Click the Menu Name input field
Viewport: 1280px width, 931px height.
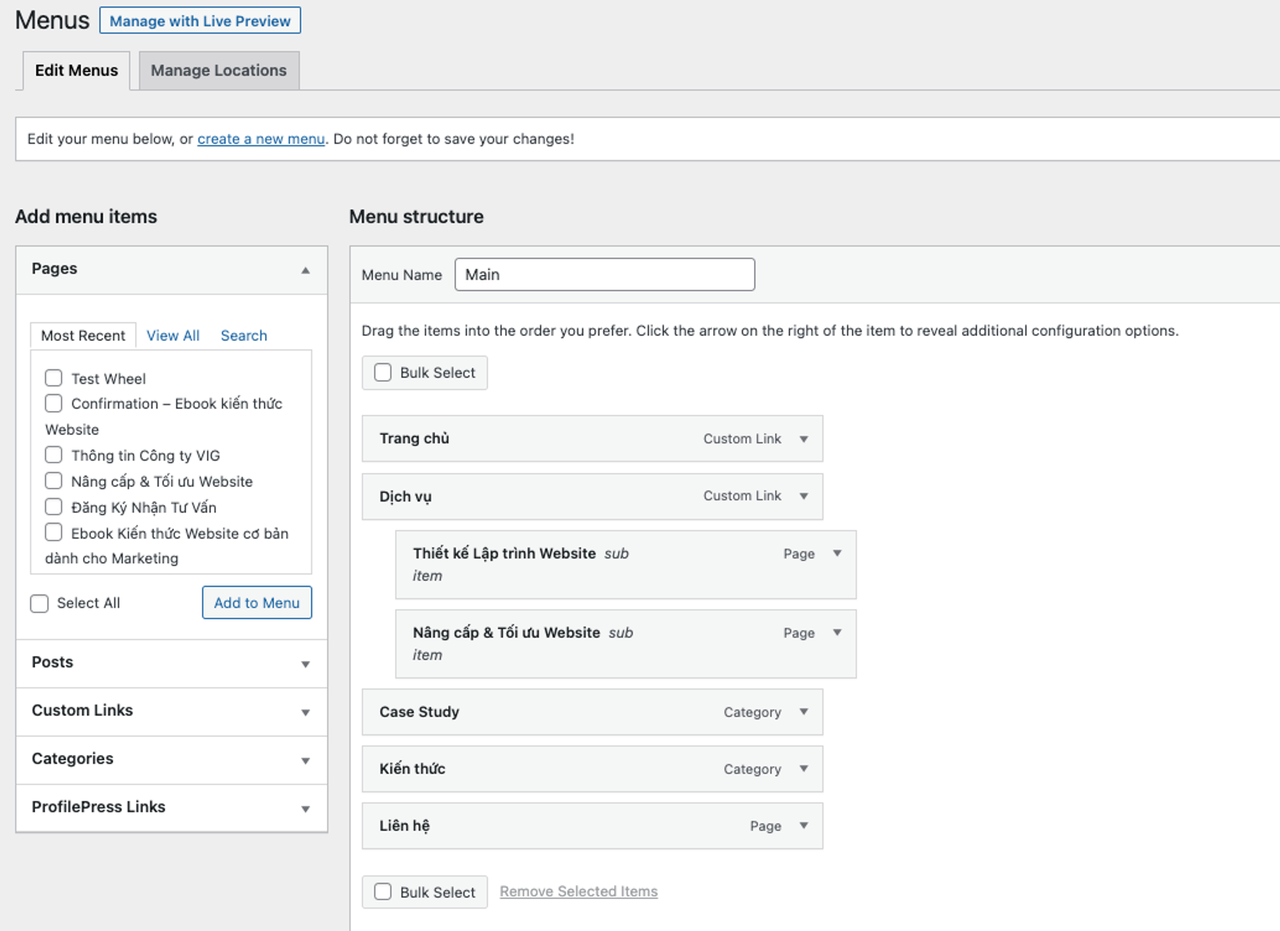pos(604,275)
